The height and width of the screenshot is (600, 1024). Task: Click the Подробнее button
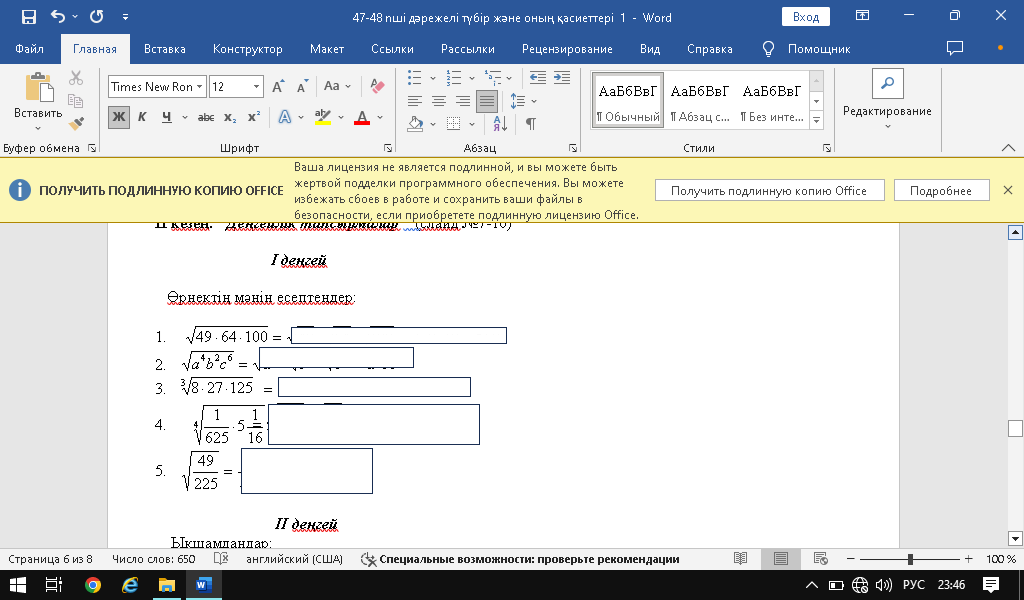[940, 191]
